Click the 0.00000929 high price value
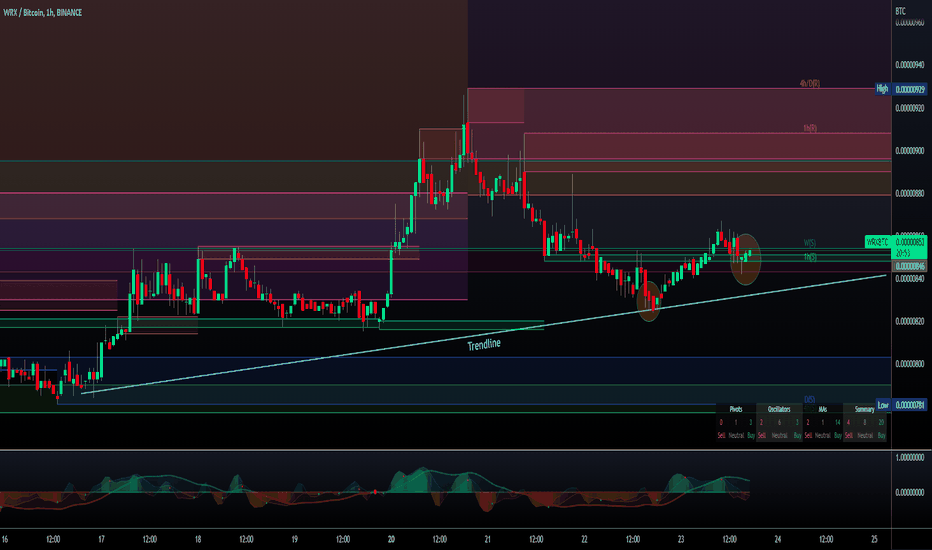The image size is (932, 550). tap(910, 89)
